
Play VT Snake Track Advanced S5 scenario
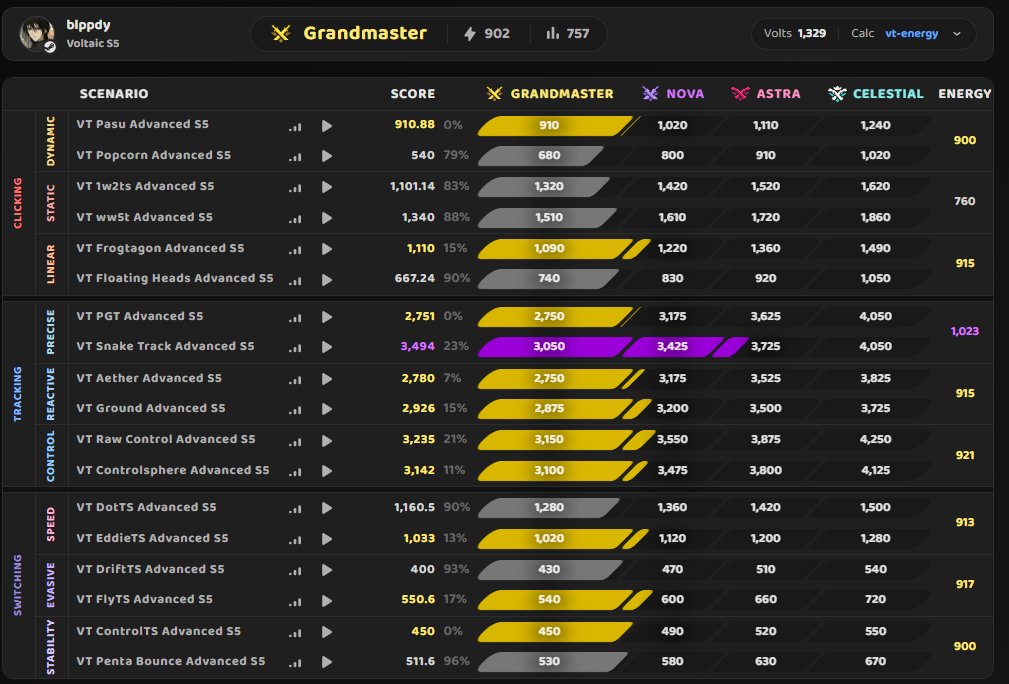click(327, 347)
